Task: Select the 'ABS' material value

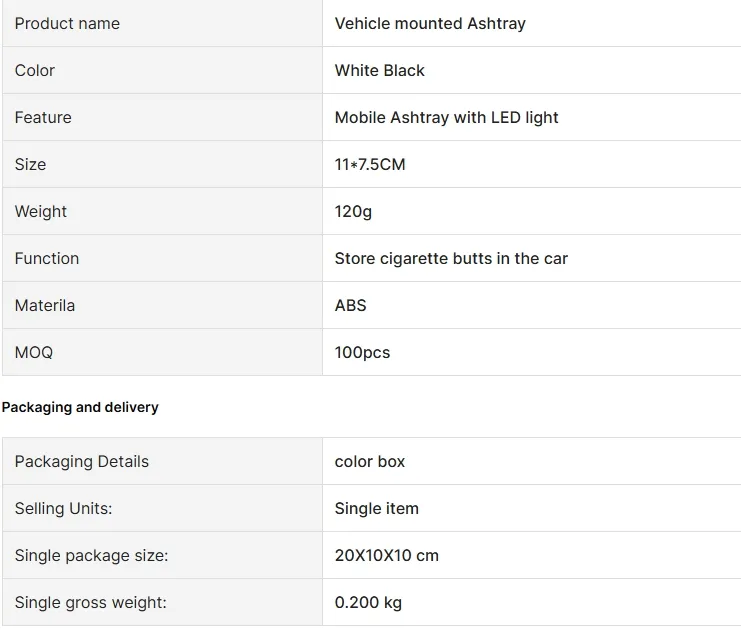Action: (351, 305)
